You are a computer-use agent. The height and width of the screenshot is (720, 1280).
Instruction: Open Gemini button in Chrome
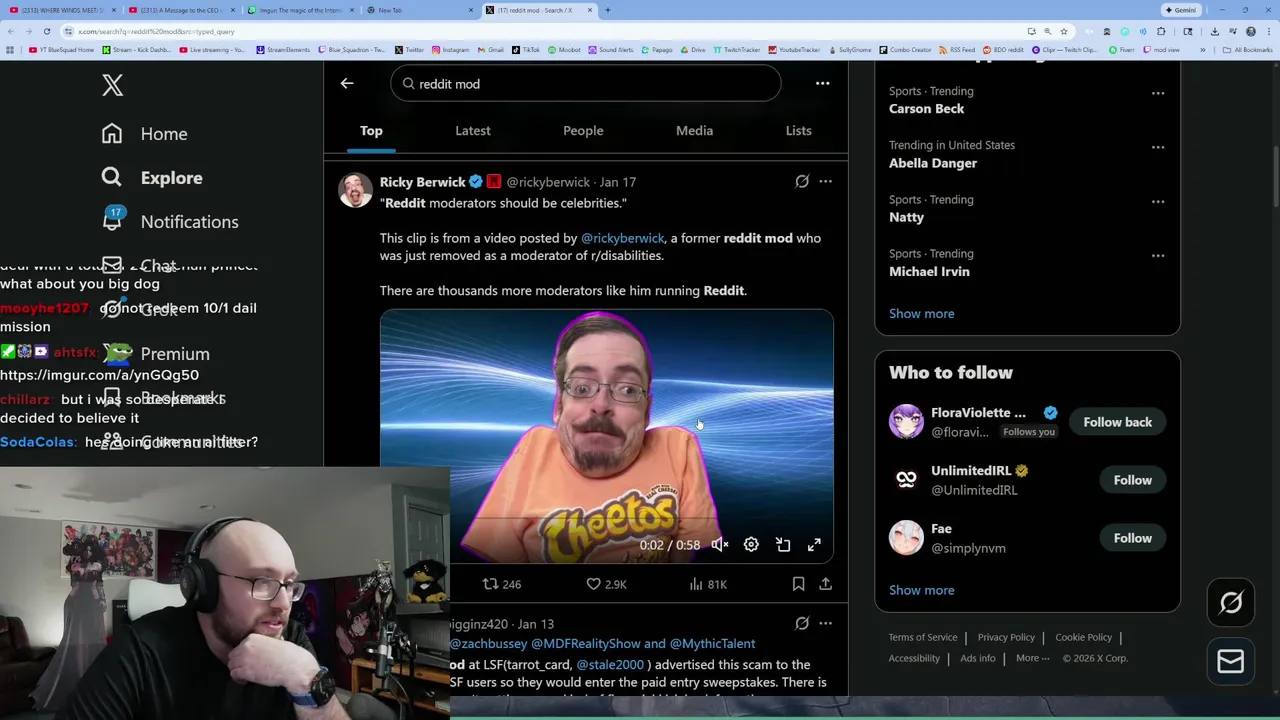point(1180,10)
